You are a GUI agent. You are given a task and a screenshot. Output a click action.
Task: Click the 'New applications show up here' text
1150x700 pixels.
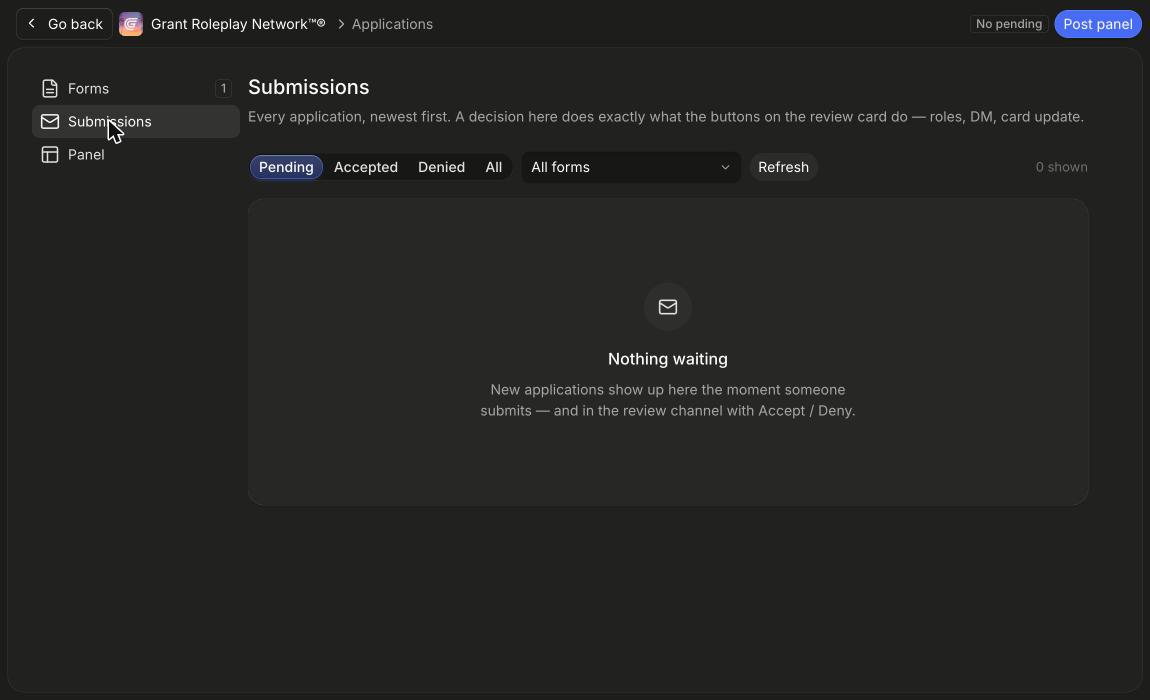pos(667,400)
